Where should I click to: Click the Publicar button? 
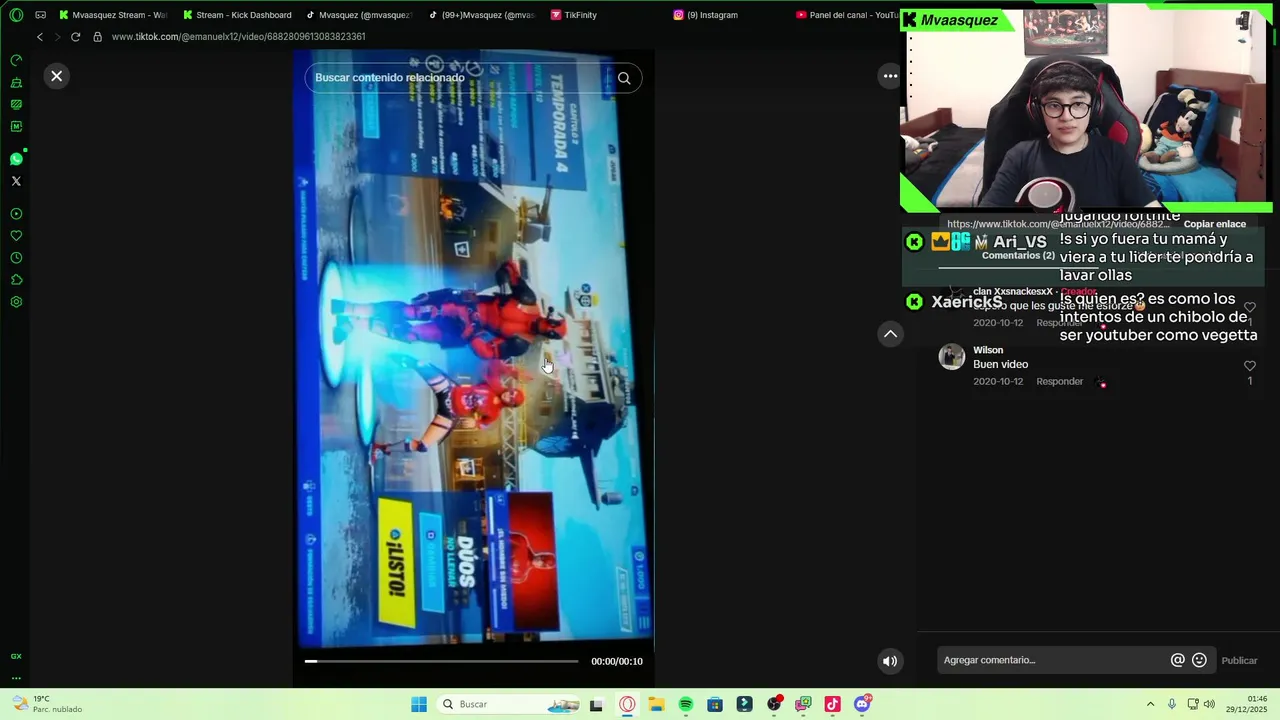(x=1239, y=660)
